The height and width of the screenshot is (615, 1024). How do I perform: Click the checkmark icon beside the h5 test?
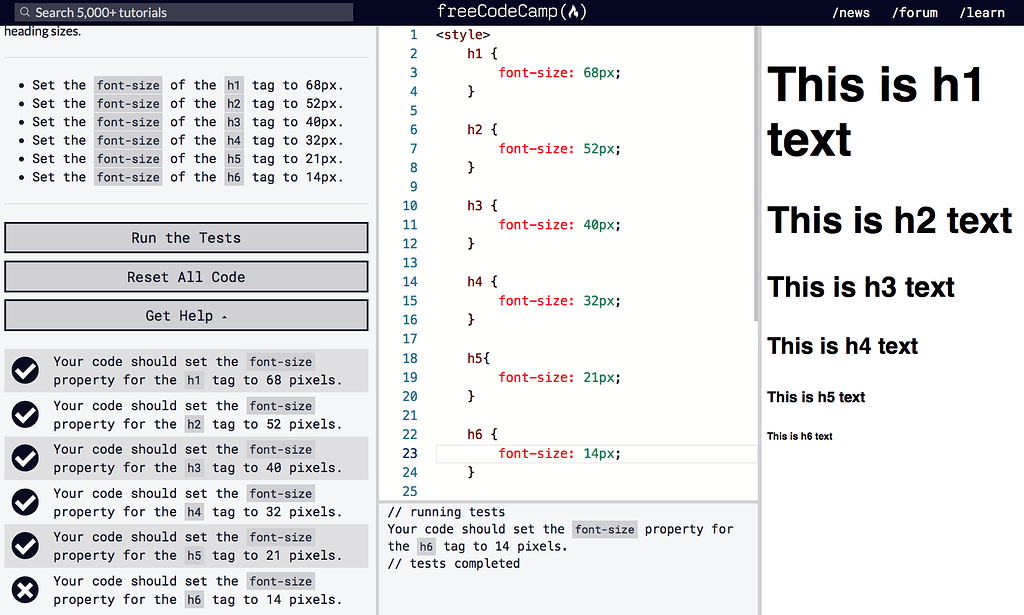tap(25, 546)
